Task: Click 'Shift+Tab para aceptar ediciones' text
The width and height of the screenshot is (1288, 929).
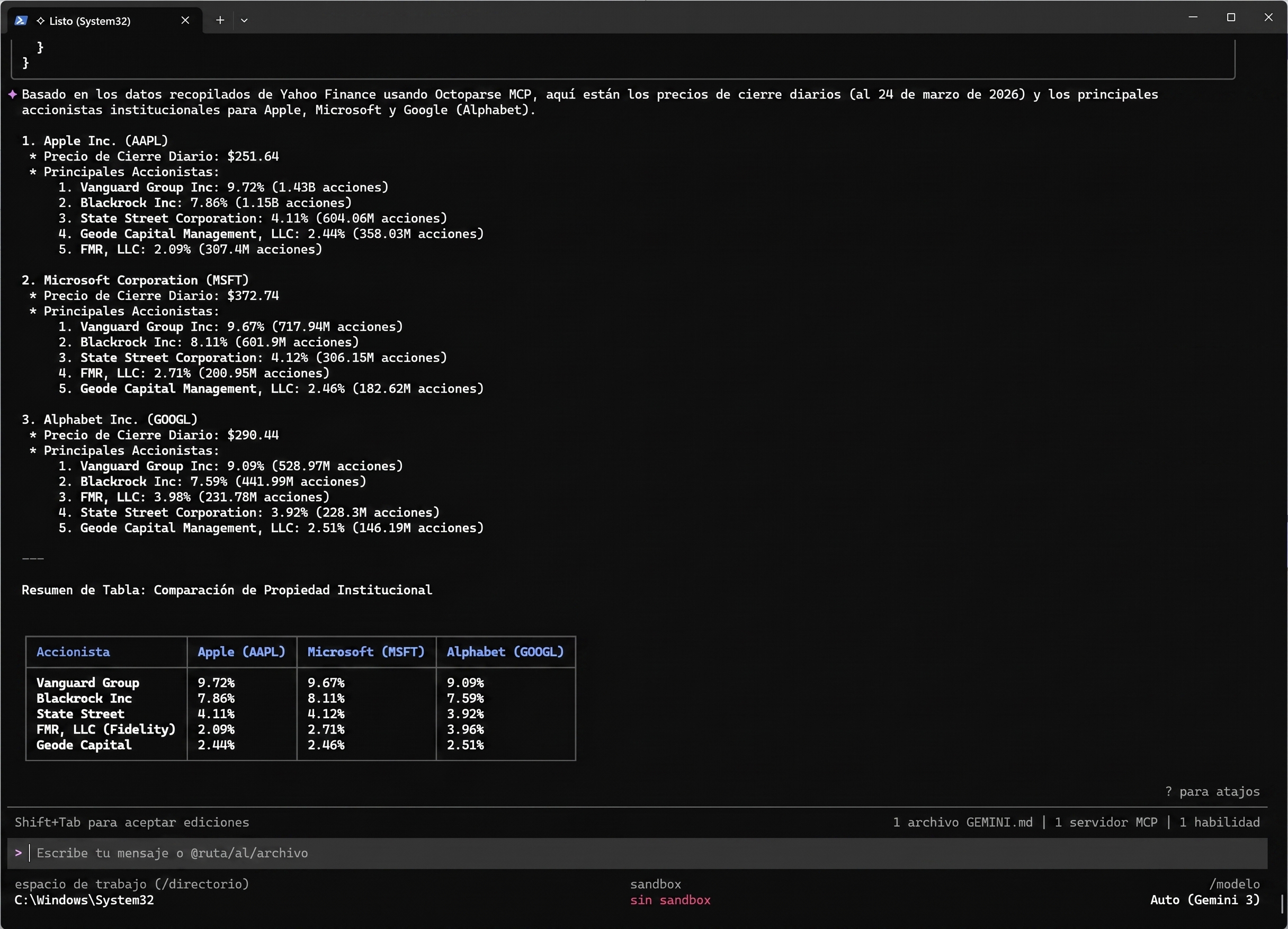Action: [132, 822]
